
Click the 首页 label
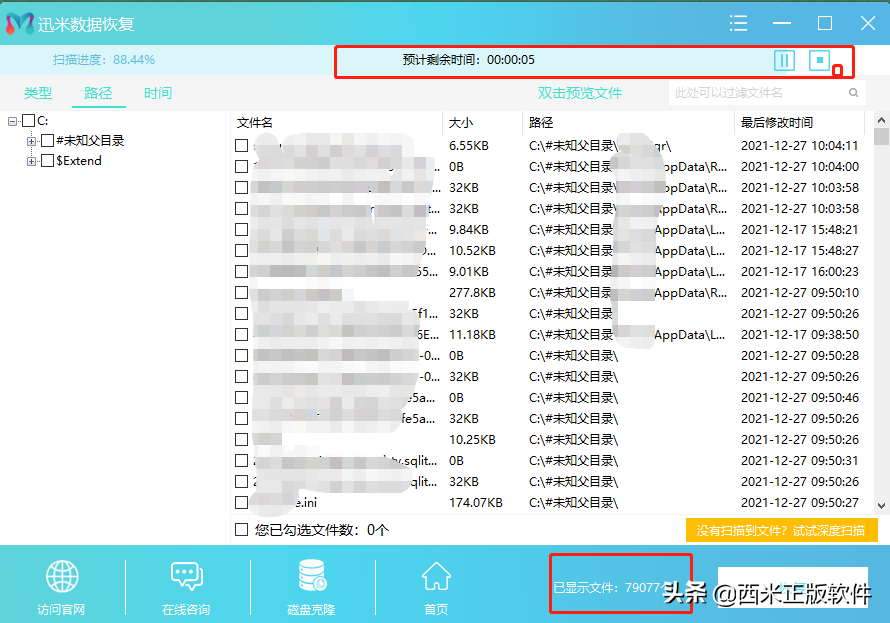coord(436,609)
